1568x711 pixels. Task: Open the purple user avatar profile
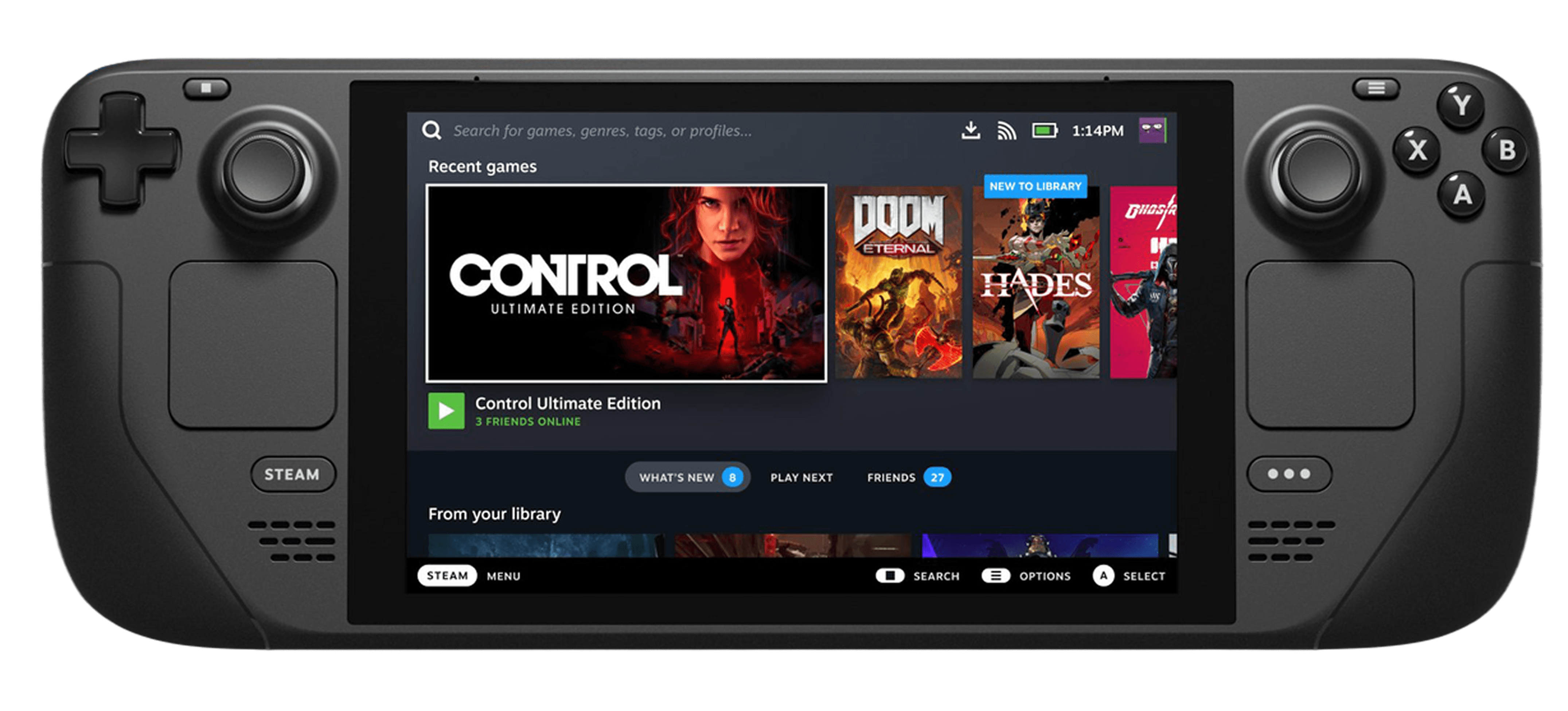click(x=1152, y=130)
